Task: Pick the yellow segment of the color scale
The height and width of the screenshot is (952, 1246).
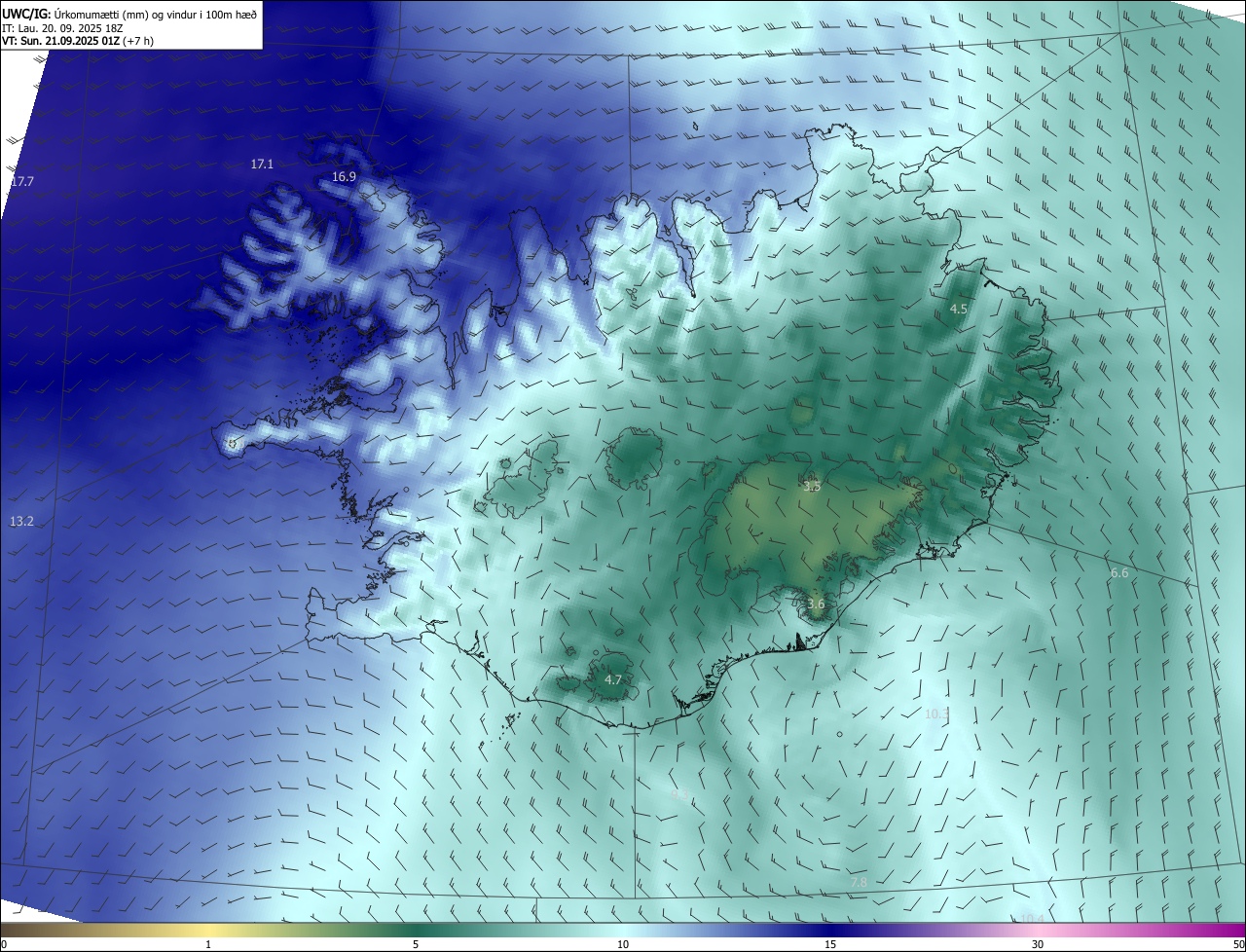Action: [x=208, y=931]
